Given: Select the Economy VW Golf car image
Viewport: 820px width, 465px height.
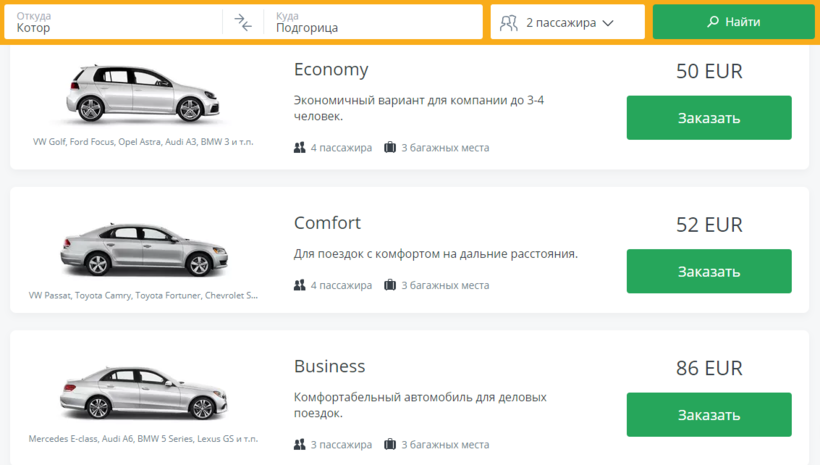Looking at the screenshot, I should (143, 94).
